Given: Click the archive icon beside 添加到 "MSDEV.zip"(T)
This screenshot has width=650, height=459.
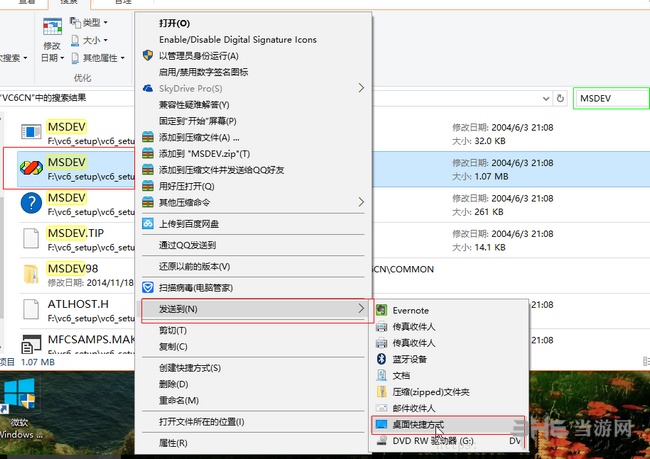Looking at the screenshot, I should 148,153.
